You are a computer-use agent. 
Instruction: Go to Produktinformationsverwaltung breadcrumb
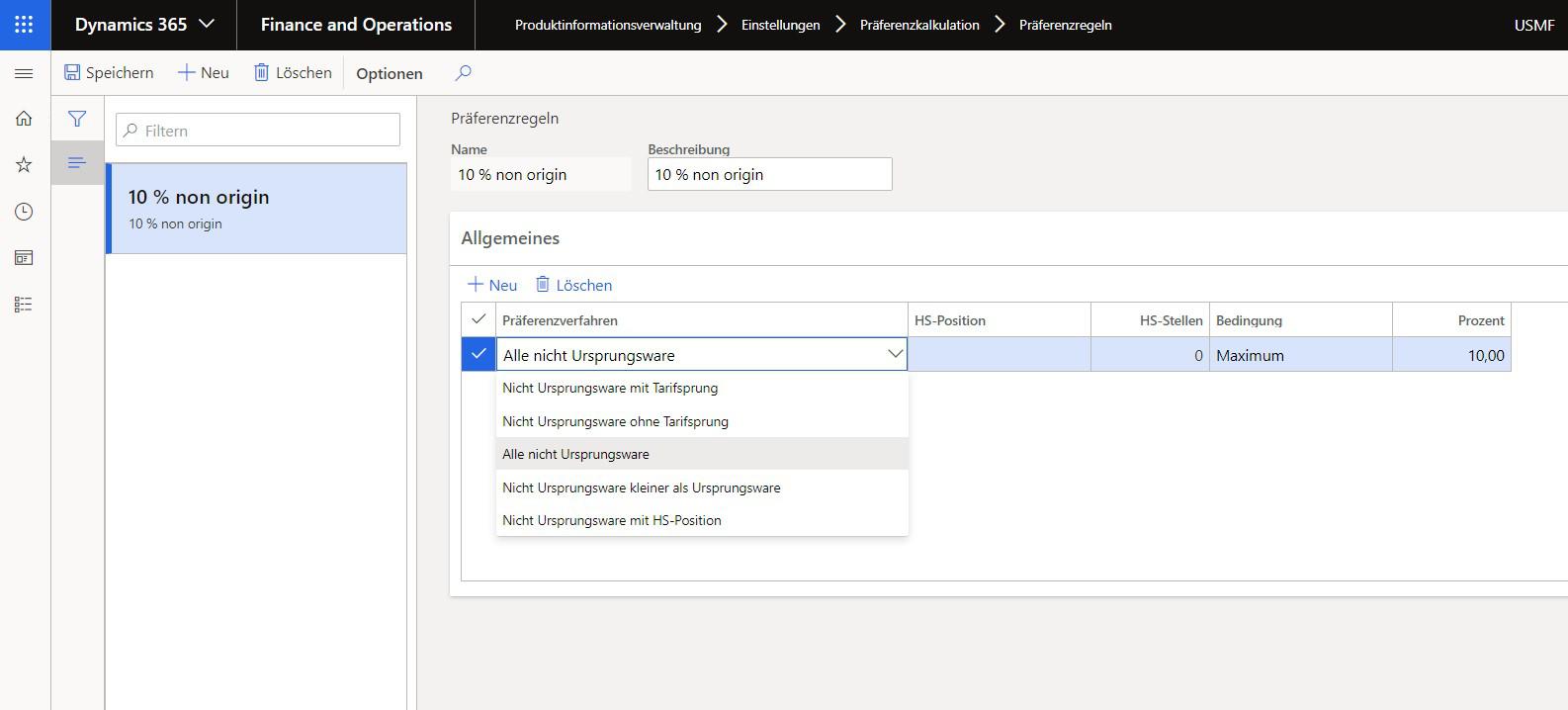click(608, 26)
